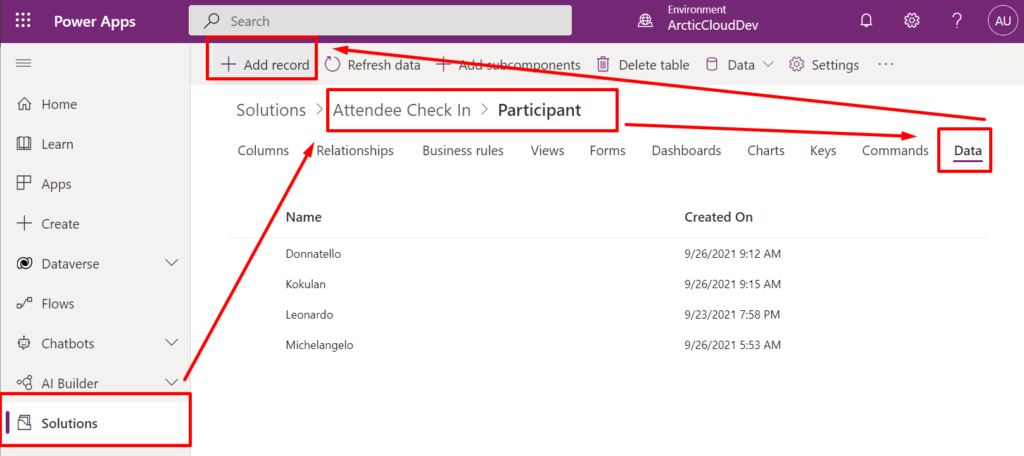The width and height of the screenshot is (1024, 456).
Task: Click the Power Apps title
Action: [x=95, y=22]
